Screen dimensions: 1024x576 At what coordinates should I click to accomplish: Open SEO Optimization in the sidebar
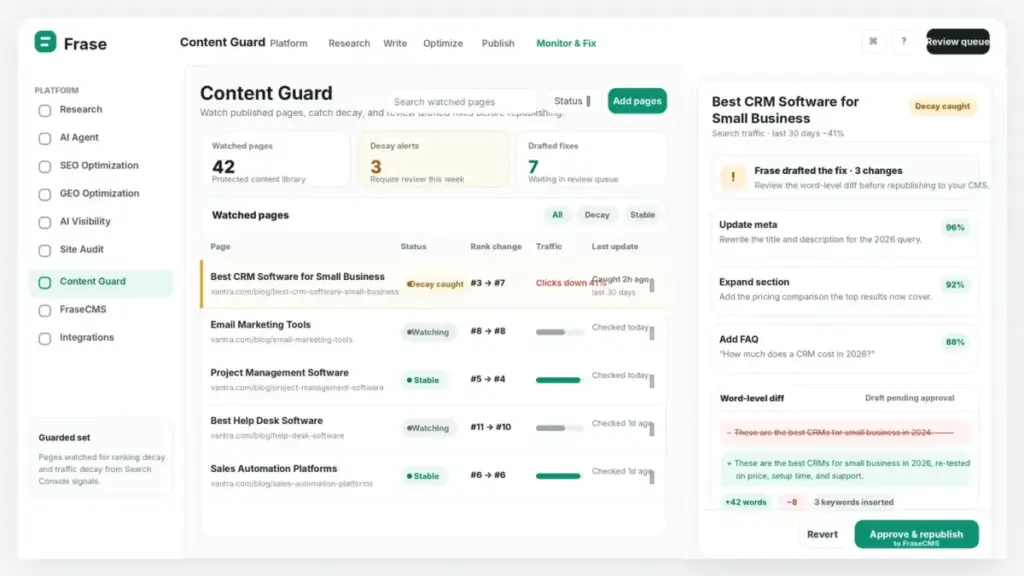point(101,166)
